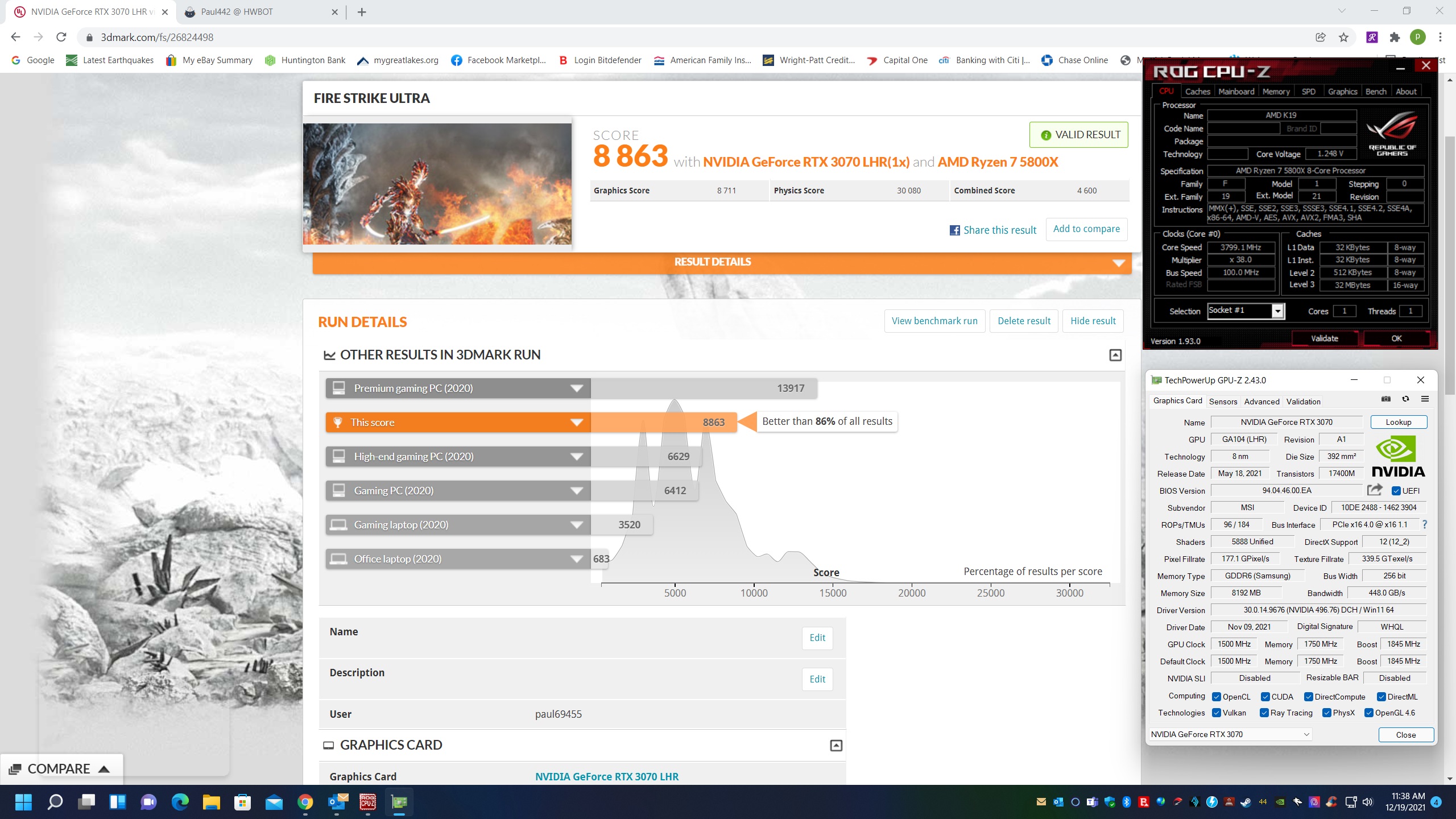The height and width of the screenshot is (819, 1456).
Task: Click the Fire Strike Ultra thumbnail image
Action: click(x=437, y=184)
